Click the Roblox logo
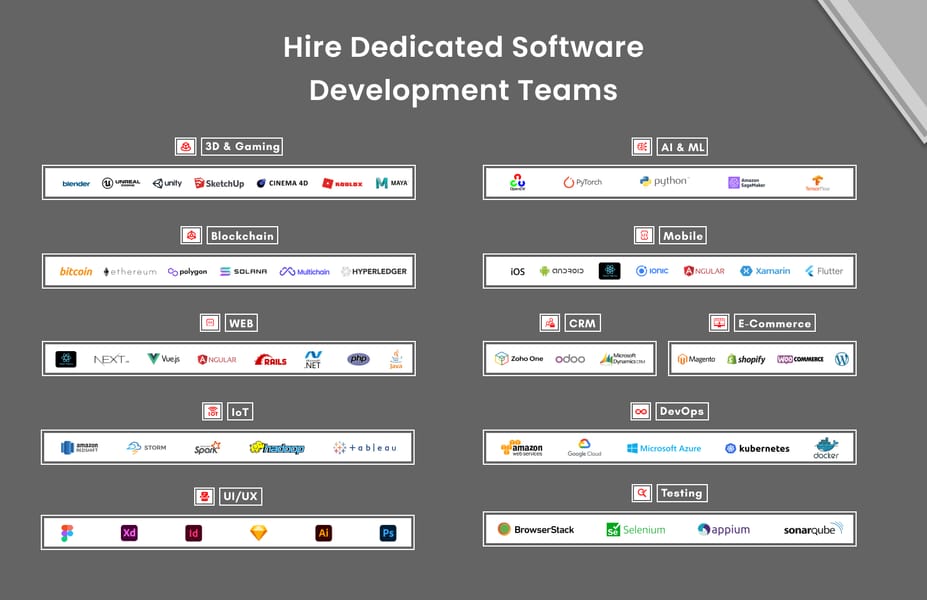This screenshot has height=600, width=927. pyautogui.click(x=342, y=184)
